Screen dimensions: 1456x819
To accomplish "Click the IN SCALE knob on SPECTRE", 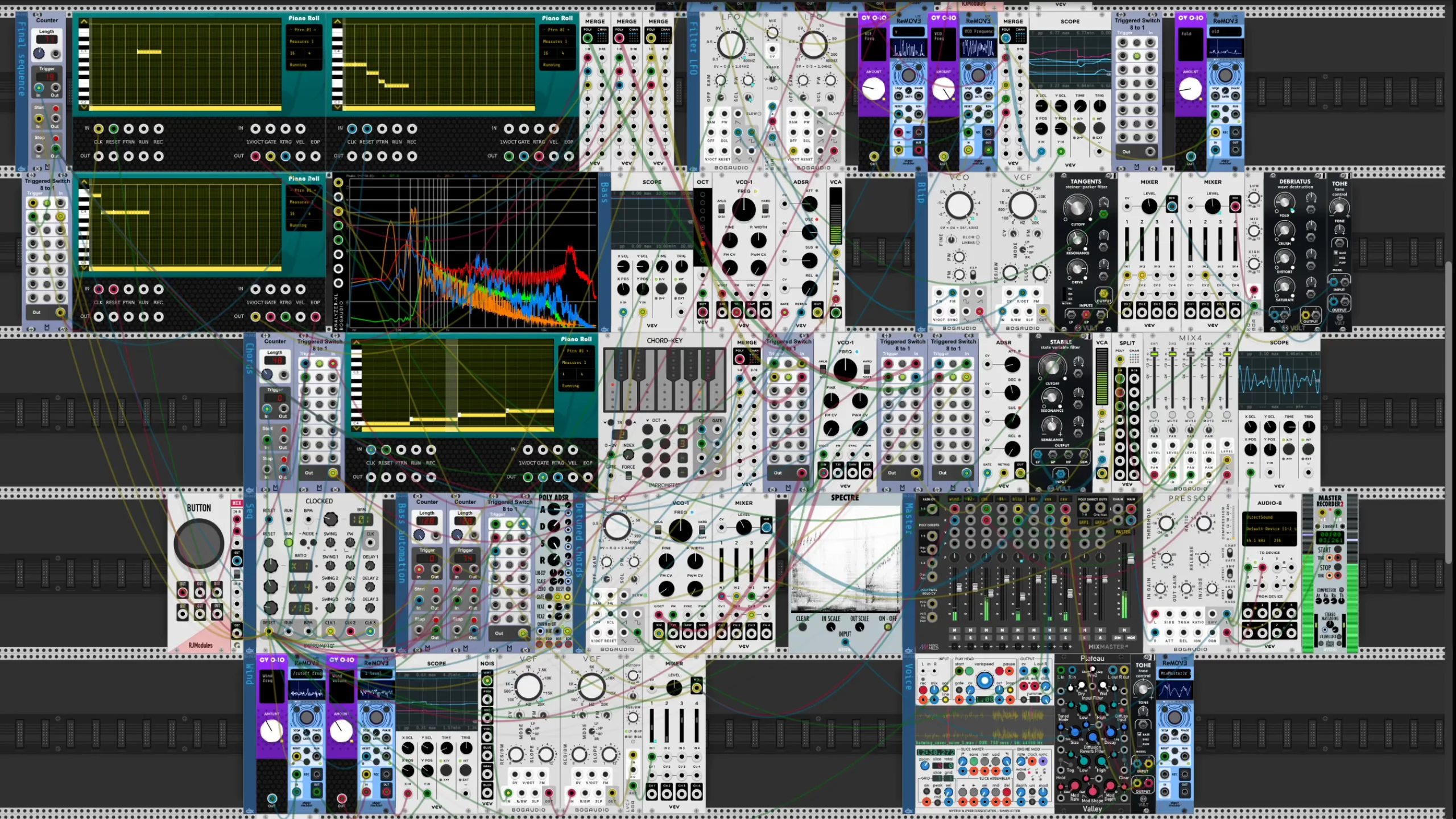I will (x=831, y=627).
